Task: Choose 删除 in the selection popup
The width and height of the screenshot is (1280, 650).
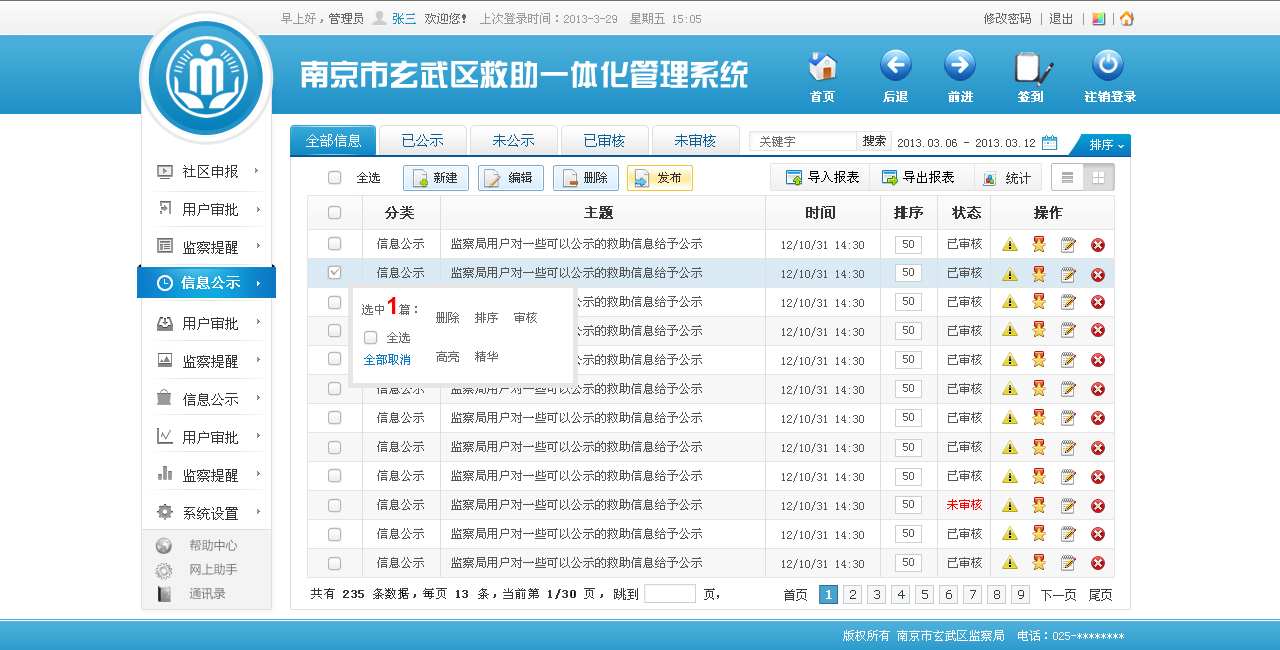Action: click(x=448, y=318)
